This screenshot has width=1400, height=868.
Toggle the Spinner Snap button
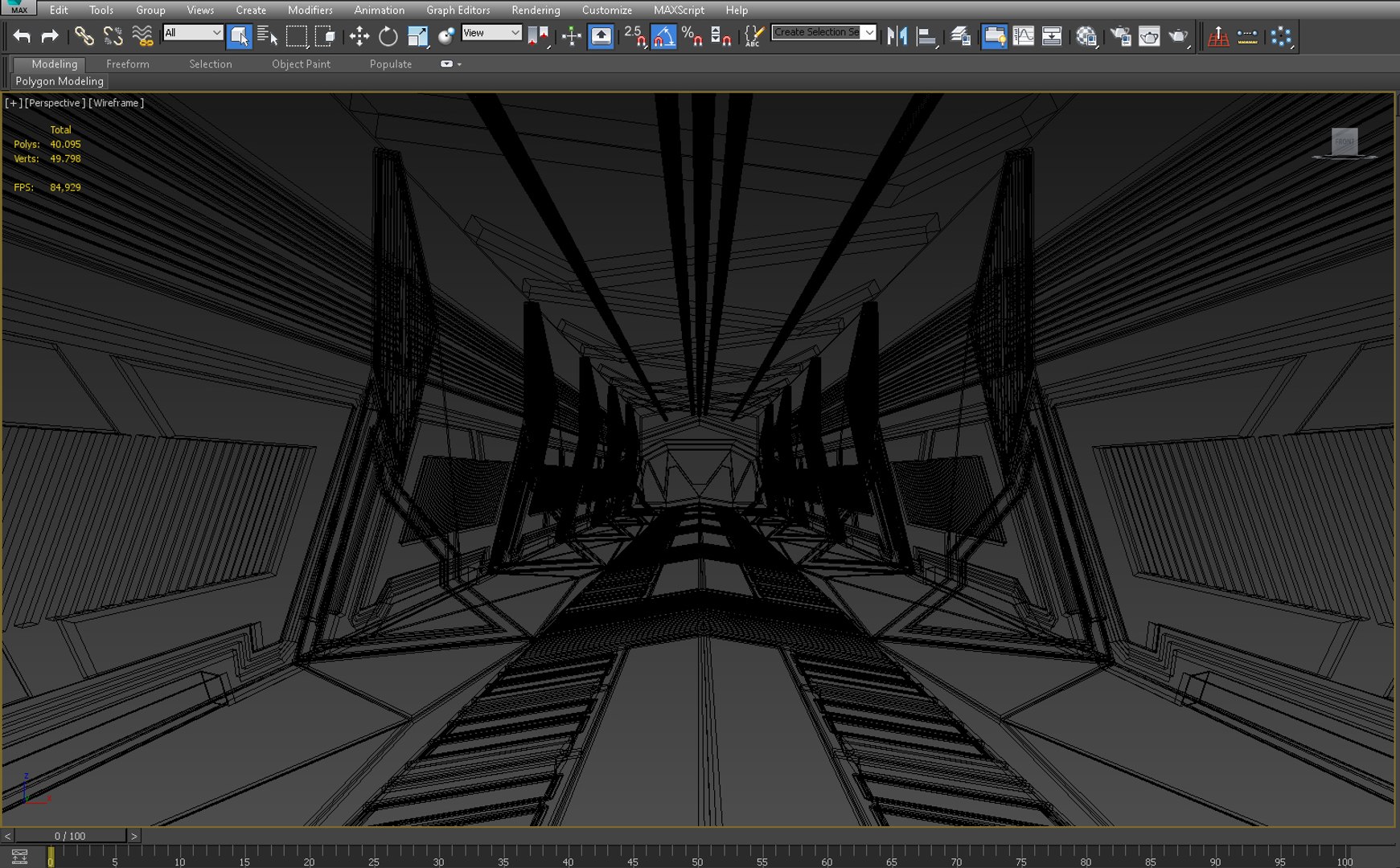click(721, 36)
